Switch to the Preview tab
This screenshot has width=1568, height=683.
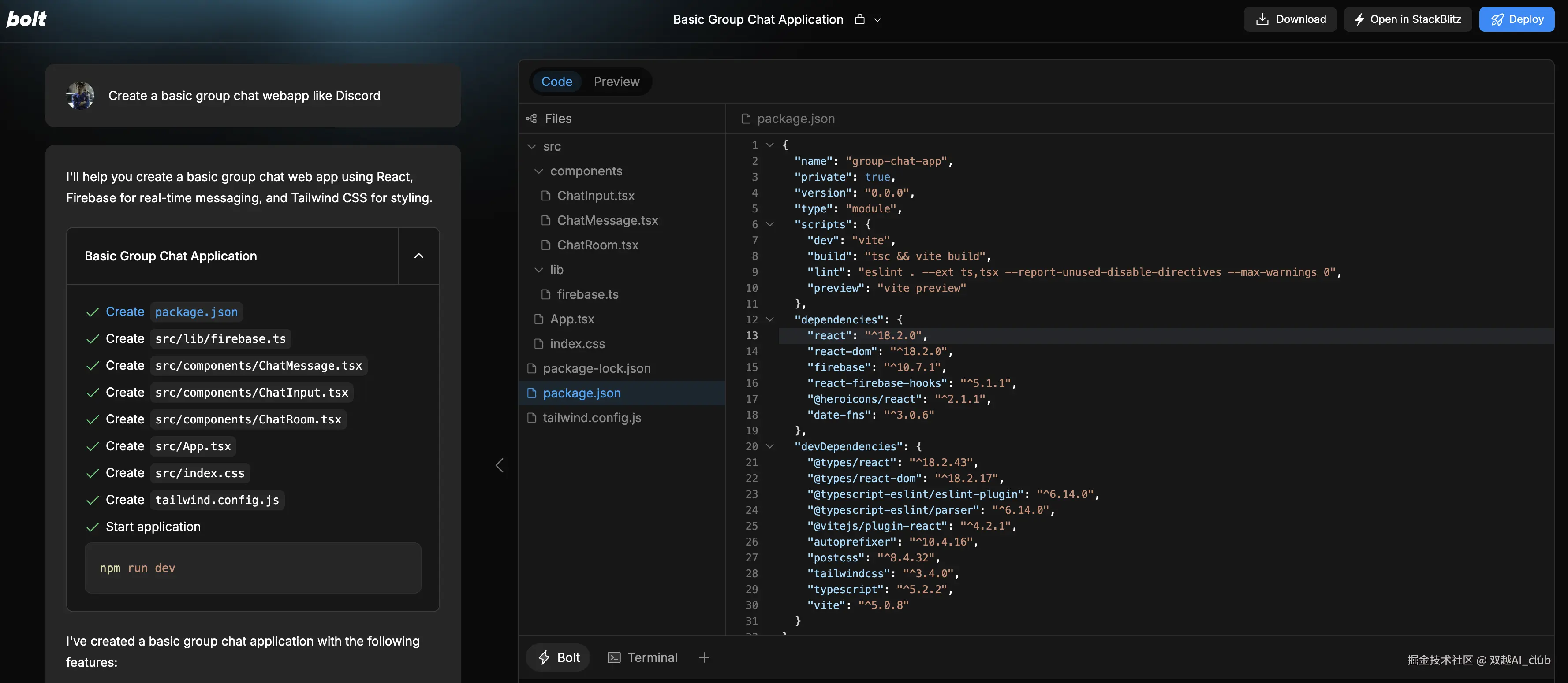click(616, 82)
